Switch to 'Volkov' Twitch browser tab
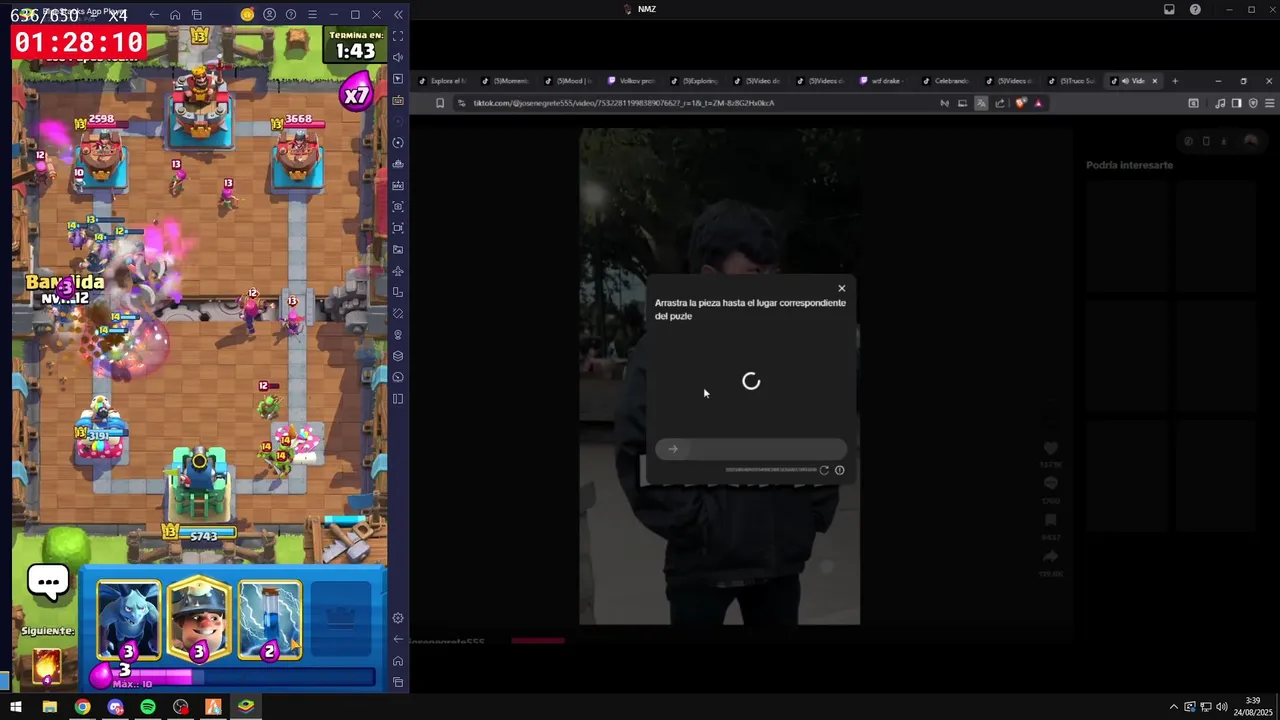The width and height of the screenshot is (1280, 720). click(632, 81)
